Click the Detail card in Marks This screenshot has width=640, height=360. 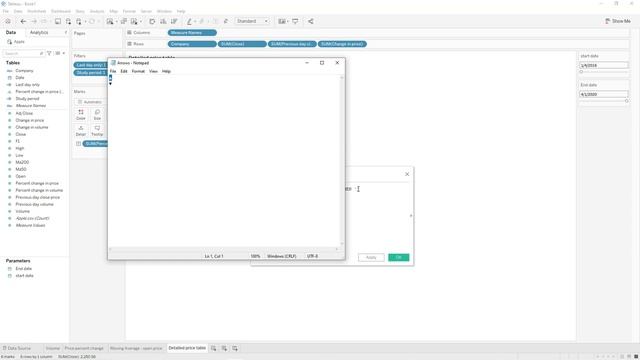(x=81, y=131)
